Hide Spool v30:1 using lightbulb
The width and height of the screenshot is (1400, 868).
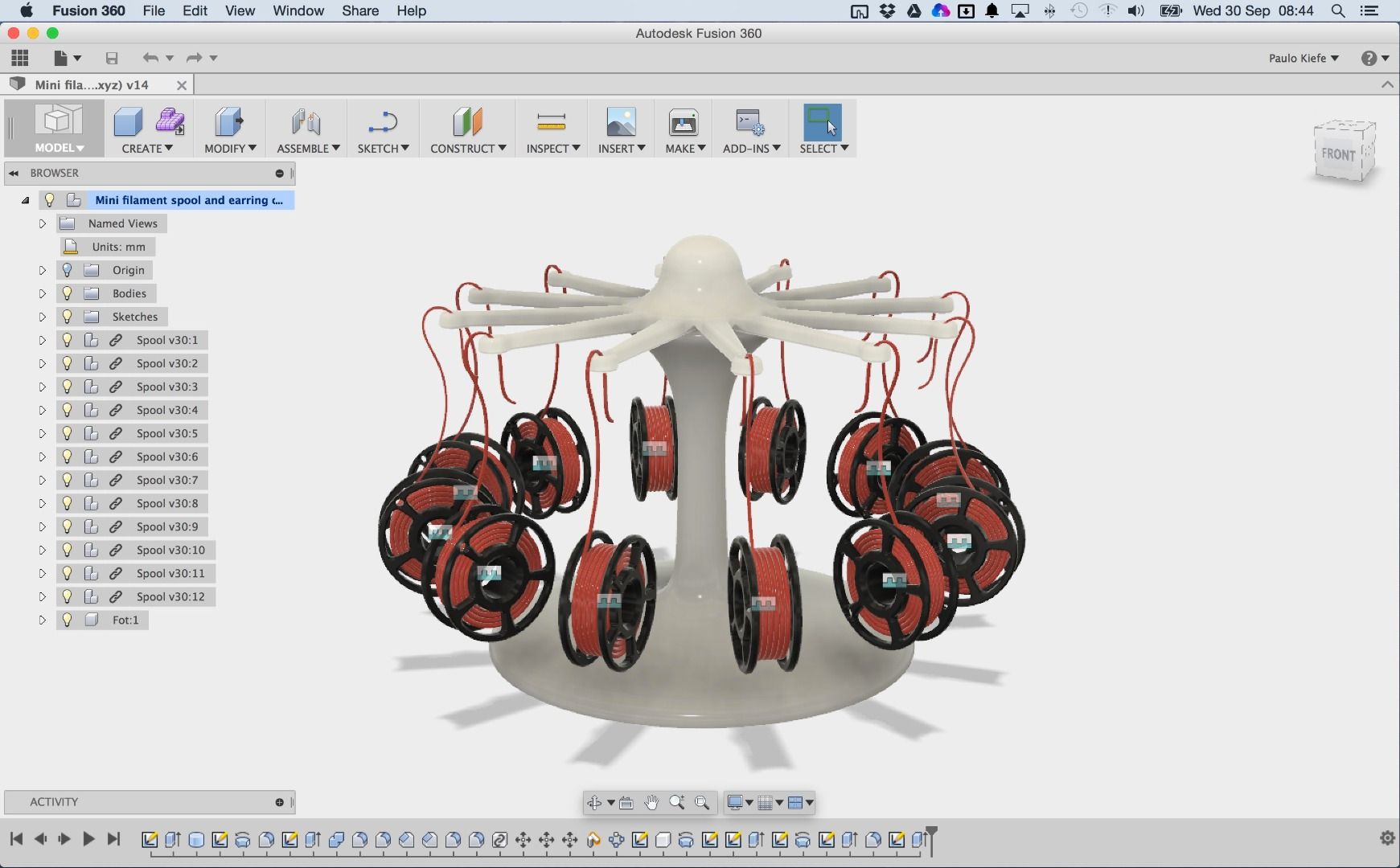[68, 340]
